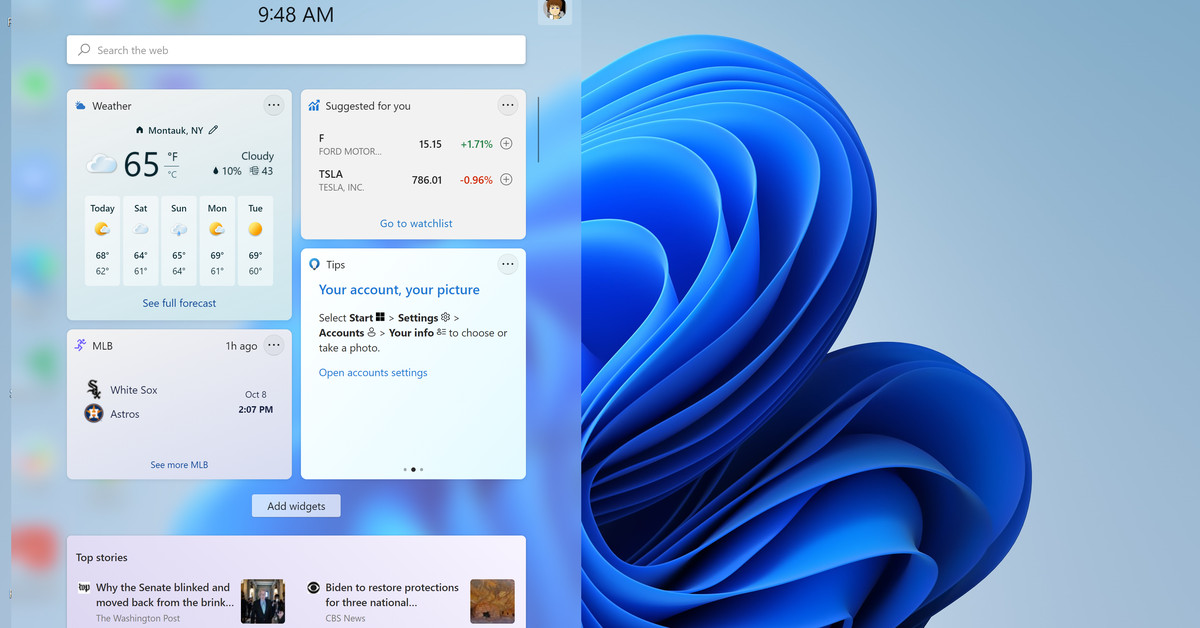Select the middle Tips page dot
Image resolution: width=1200 pixels, height=628 pixels.
click(x=413, y=469)
